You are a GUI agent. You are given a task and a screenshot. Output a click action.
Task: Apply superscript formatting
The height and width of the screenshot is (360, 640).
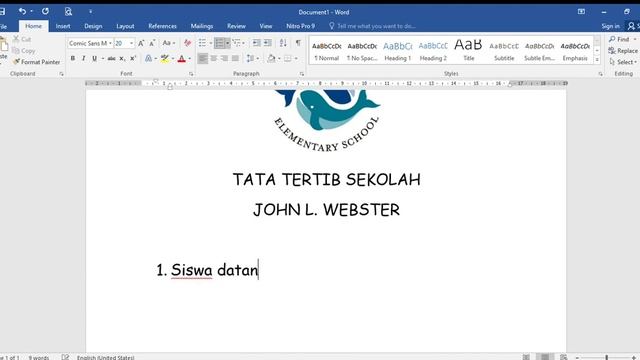133,58
